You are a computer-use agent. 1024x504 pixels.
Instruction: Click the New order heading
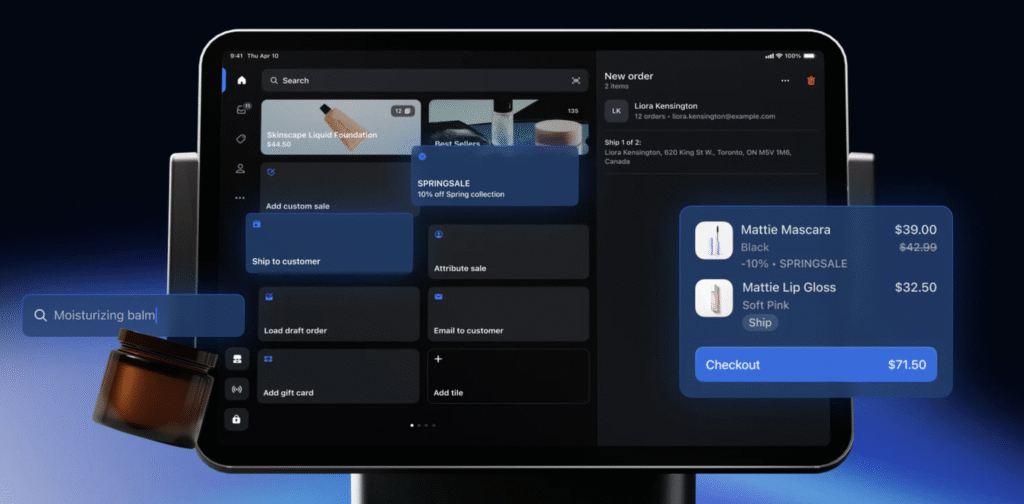coord(628,76)
